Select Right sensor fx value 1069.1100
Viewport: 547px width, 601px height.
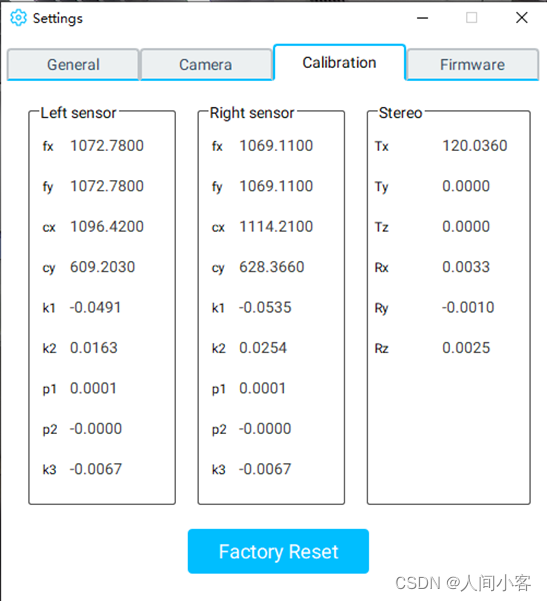click(x=276, y=146)
